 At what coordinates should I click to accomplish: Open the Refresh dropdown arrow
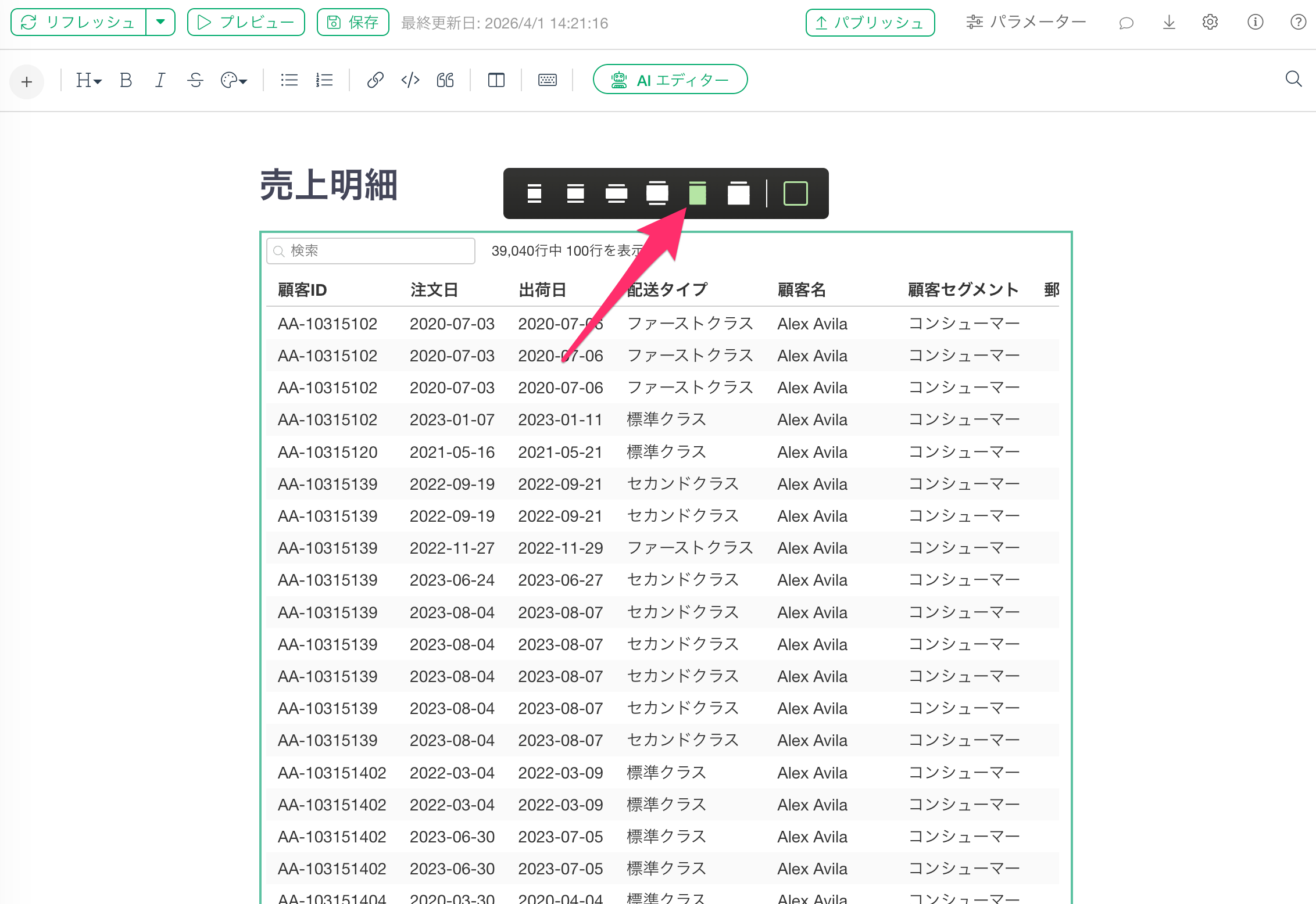click(x=161, y=22)
